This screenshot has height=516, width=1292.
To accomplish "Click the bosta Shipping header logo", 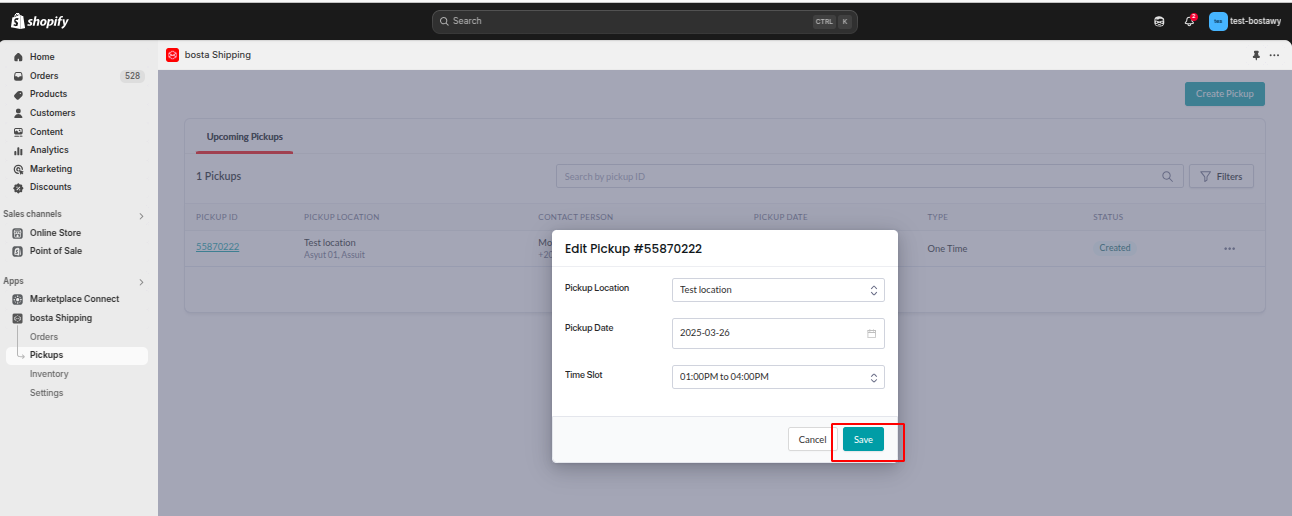I will point(172,55).
